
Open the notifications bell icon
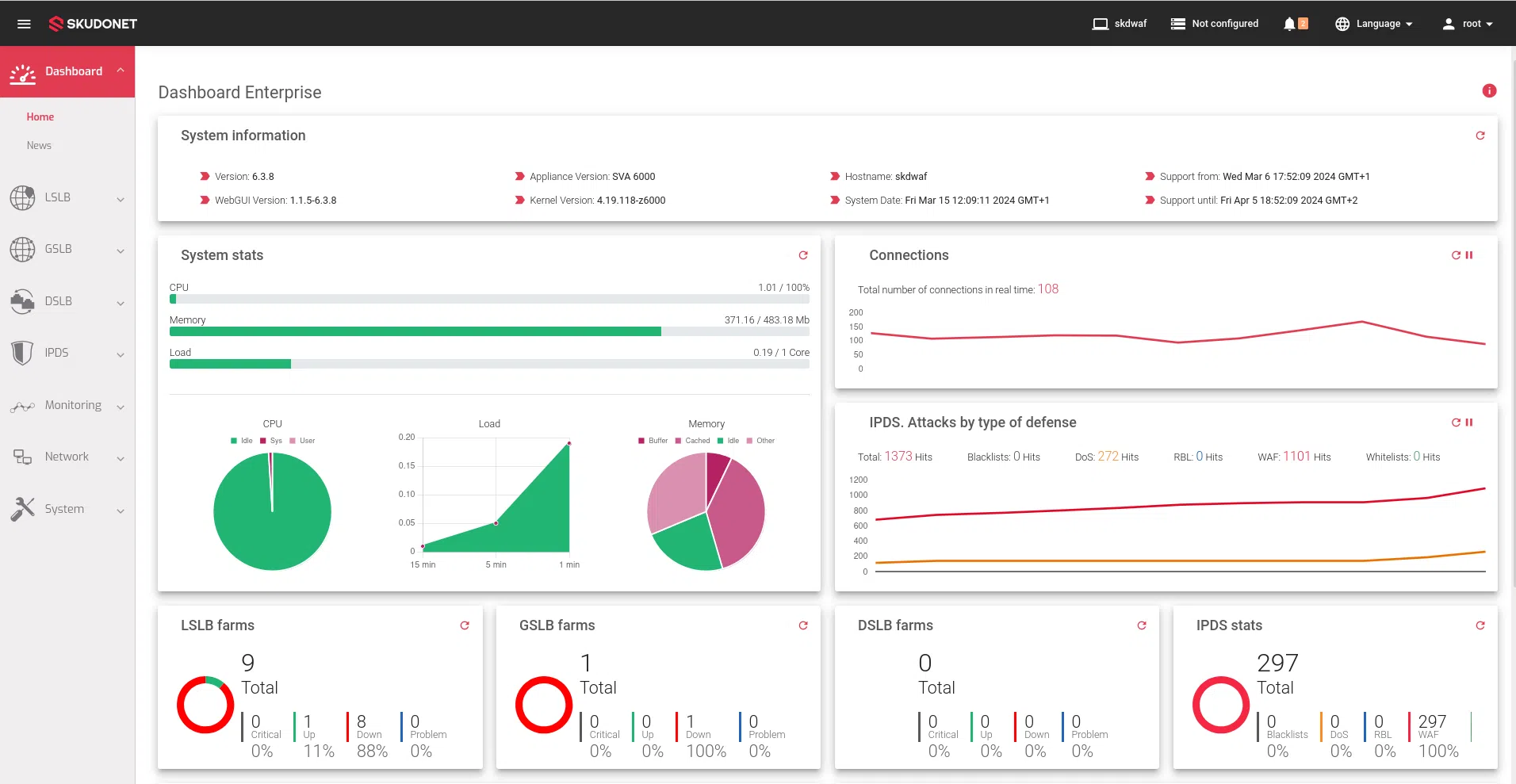click(1290, 24)
